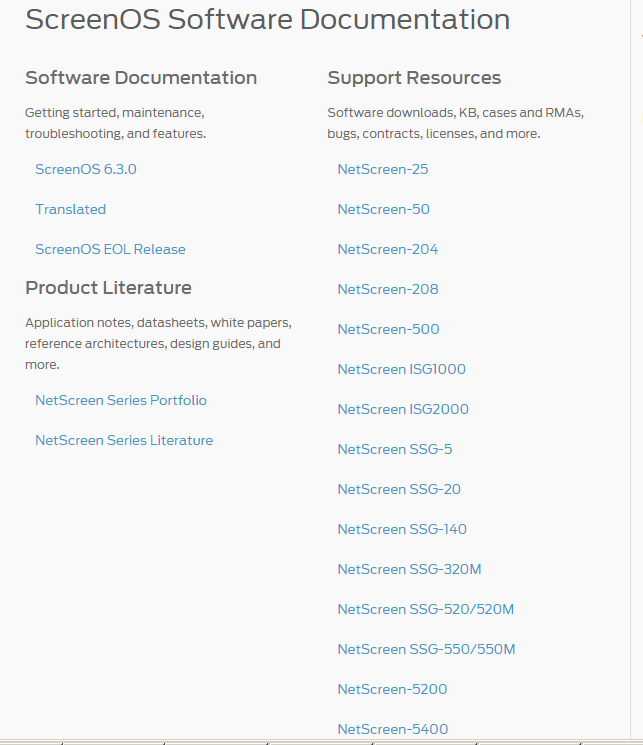643x745 pixels.
Task: Click the 'Software downloads, KB, cases' description text
Action: click(x=455, y=123)
